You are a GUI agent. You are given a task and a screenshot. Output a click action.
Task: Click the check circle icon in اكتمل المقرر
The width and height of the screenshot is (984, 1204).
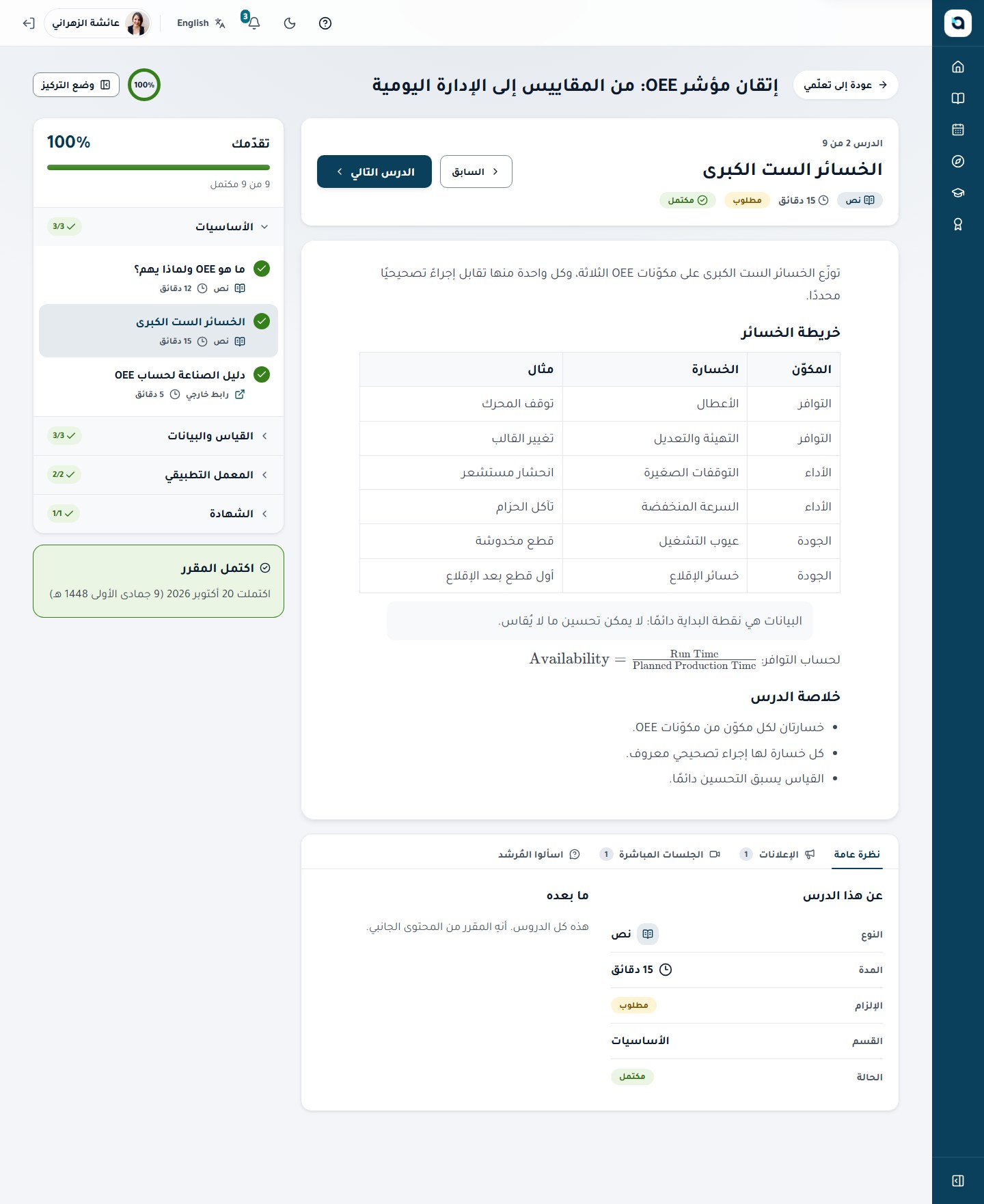265,568
